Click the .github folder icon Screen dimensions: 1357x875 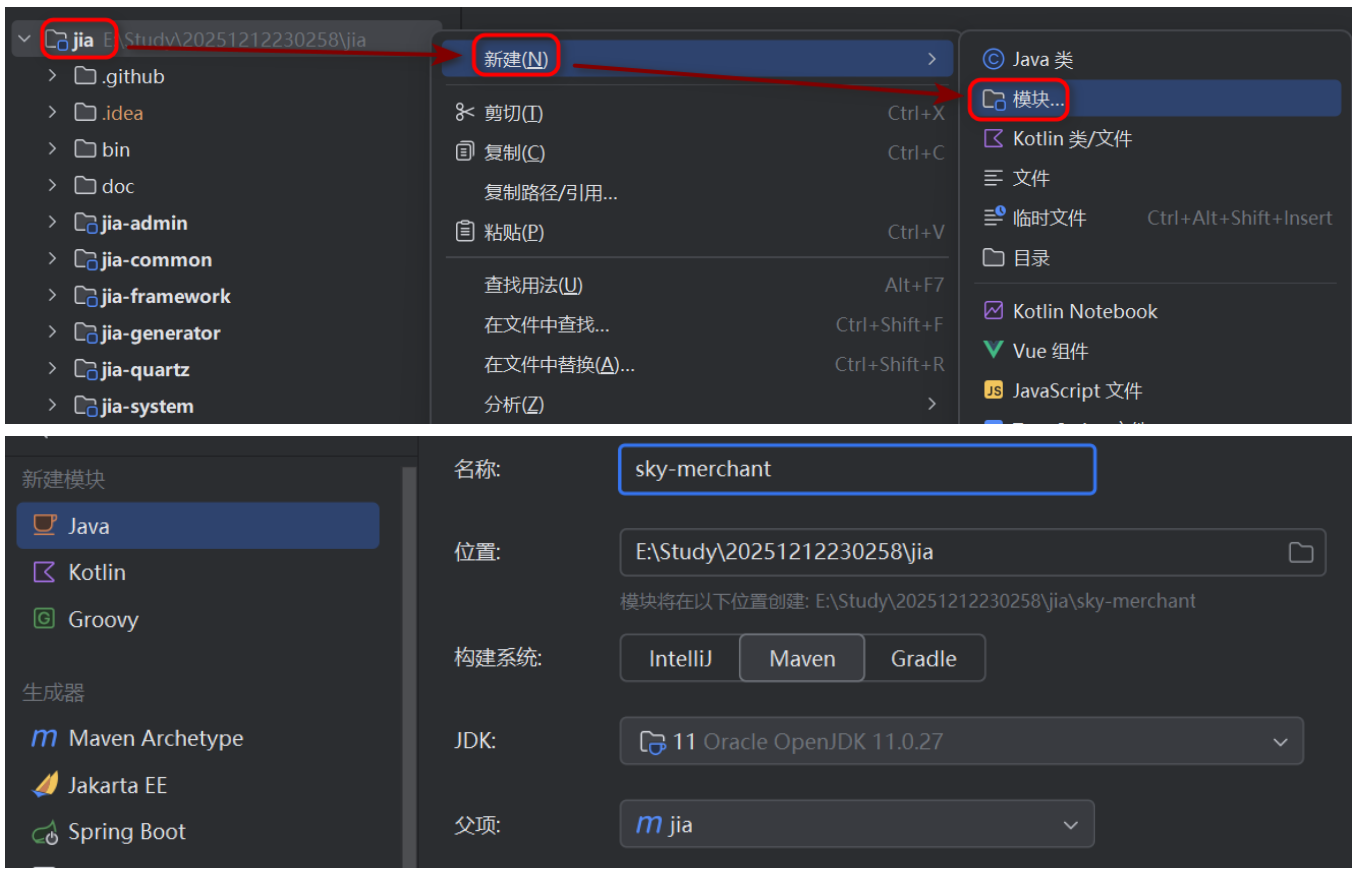click(85, 77)
